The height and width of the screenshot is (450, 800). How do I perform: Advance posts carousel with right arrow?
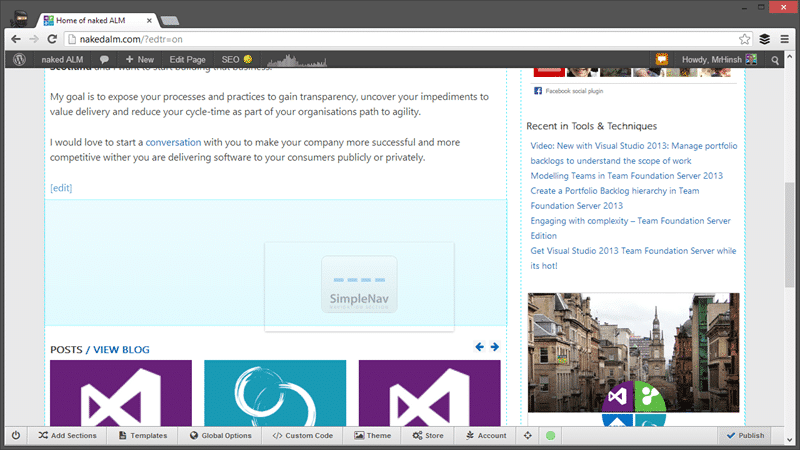click(494, 347)
